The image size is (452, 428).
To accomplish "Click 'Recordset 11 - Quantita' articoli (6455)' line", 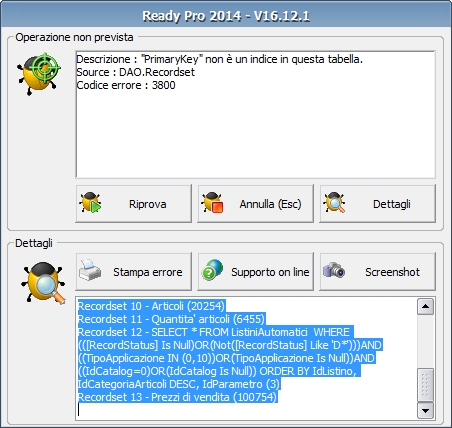I will click(x=171, y=319).
